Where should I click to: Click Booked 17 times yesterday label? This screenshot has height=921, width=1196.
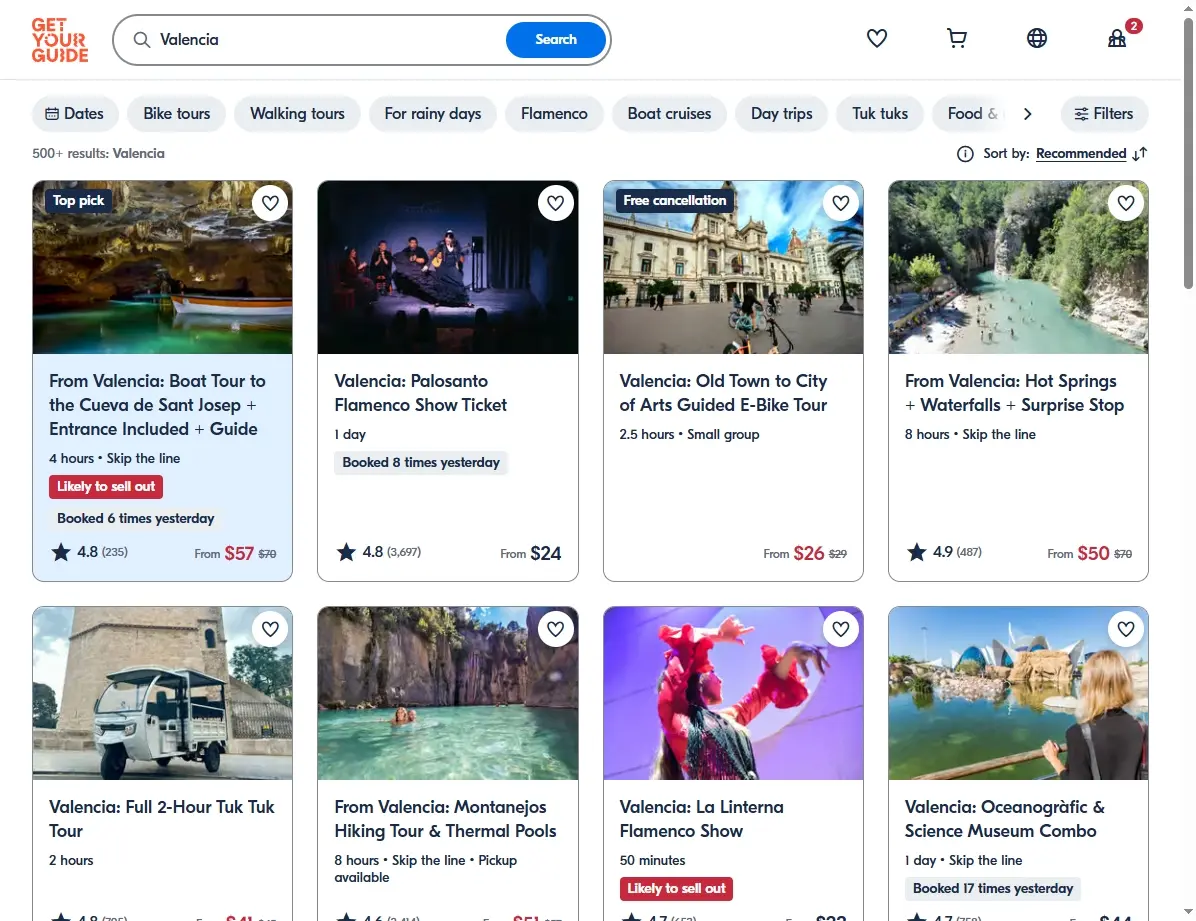pyautogui.click(x=992, y=889)
